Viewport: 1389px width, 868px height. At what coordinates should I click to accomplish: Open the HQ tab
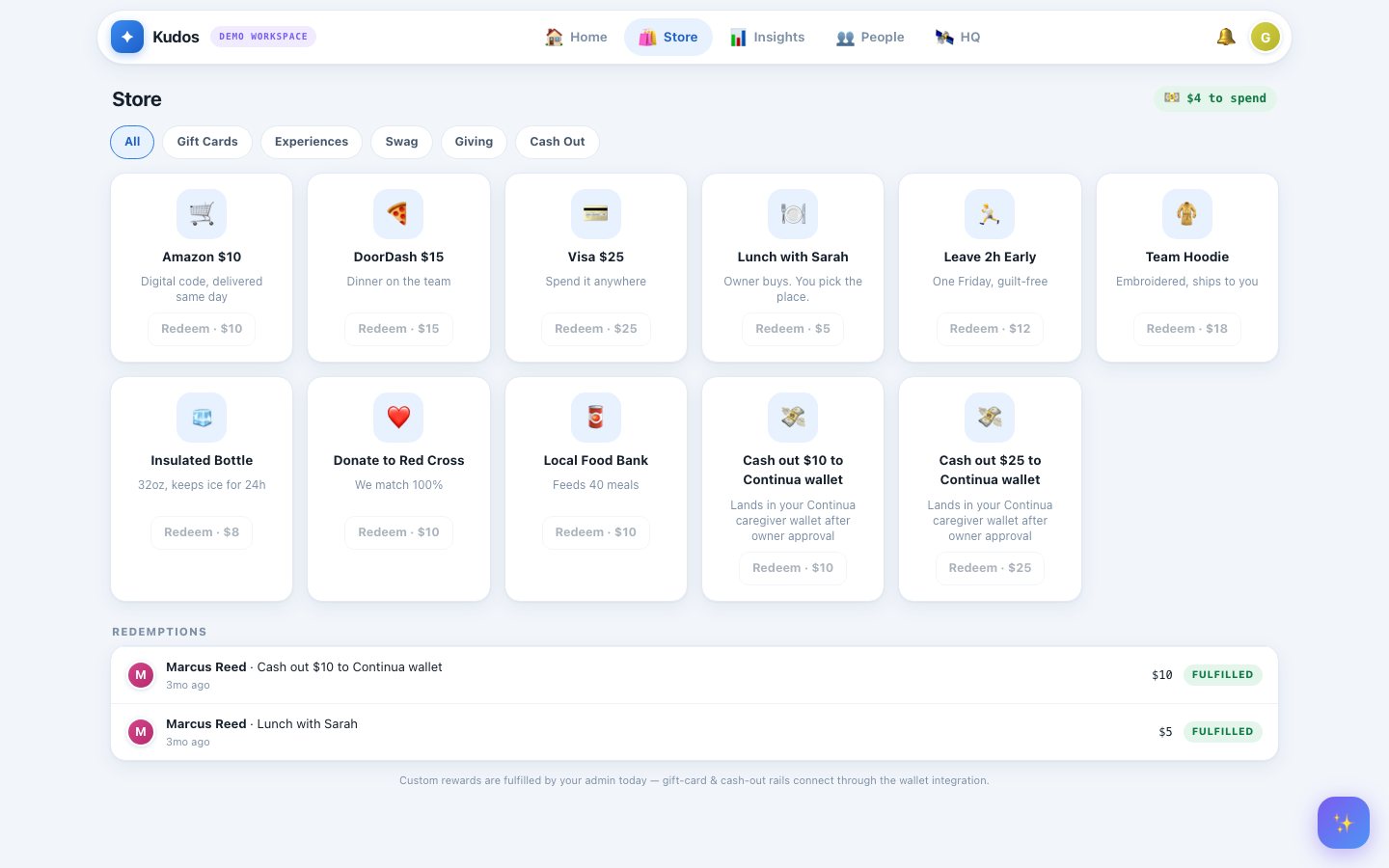[x=958, y=37]
